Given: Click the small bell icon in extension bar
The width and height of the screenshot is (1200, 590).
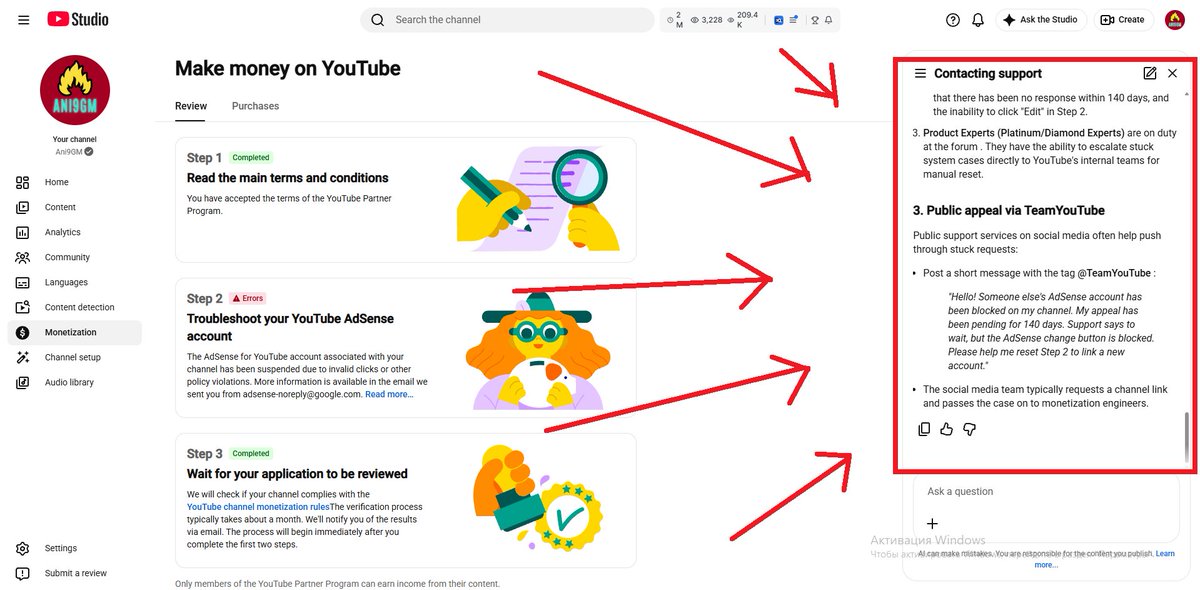Looking at the screenshot, I should pyautogui.click(x=829, y=20).
